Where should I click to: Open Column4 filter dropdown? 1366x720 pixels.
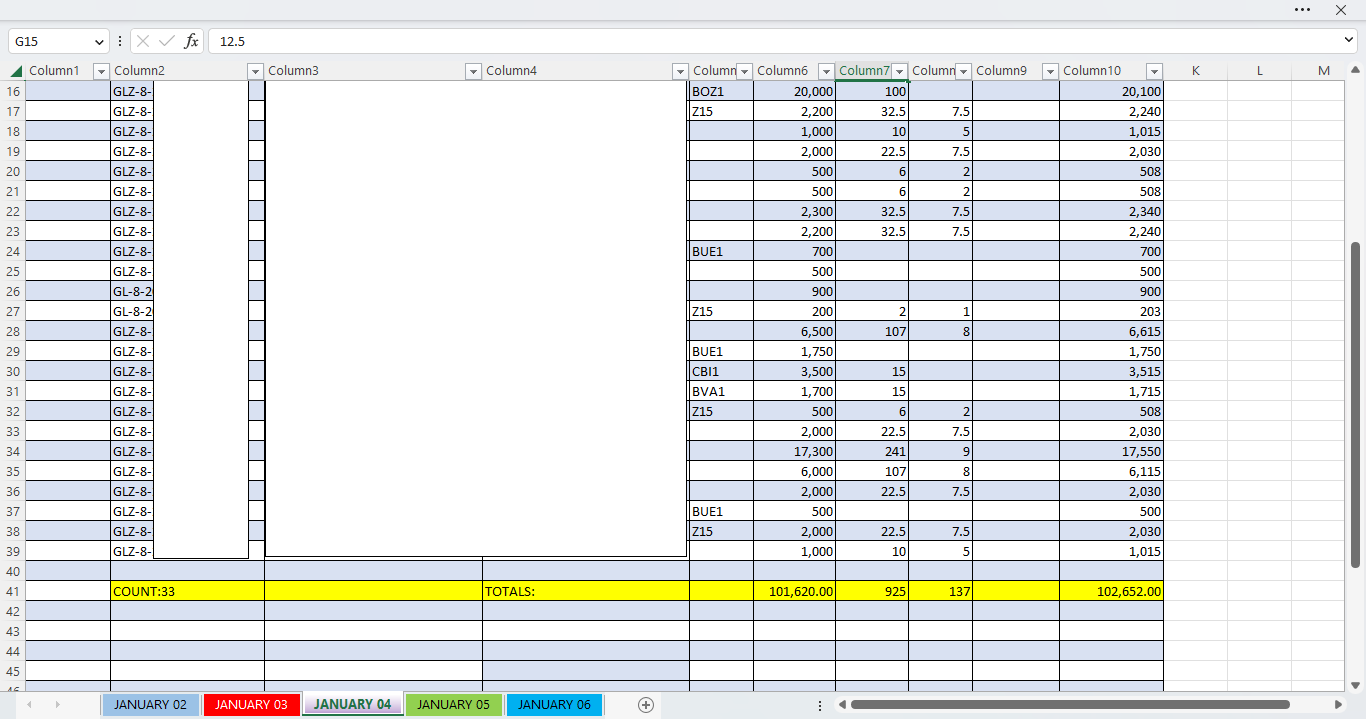click(x=680, y=71)
